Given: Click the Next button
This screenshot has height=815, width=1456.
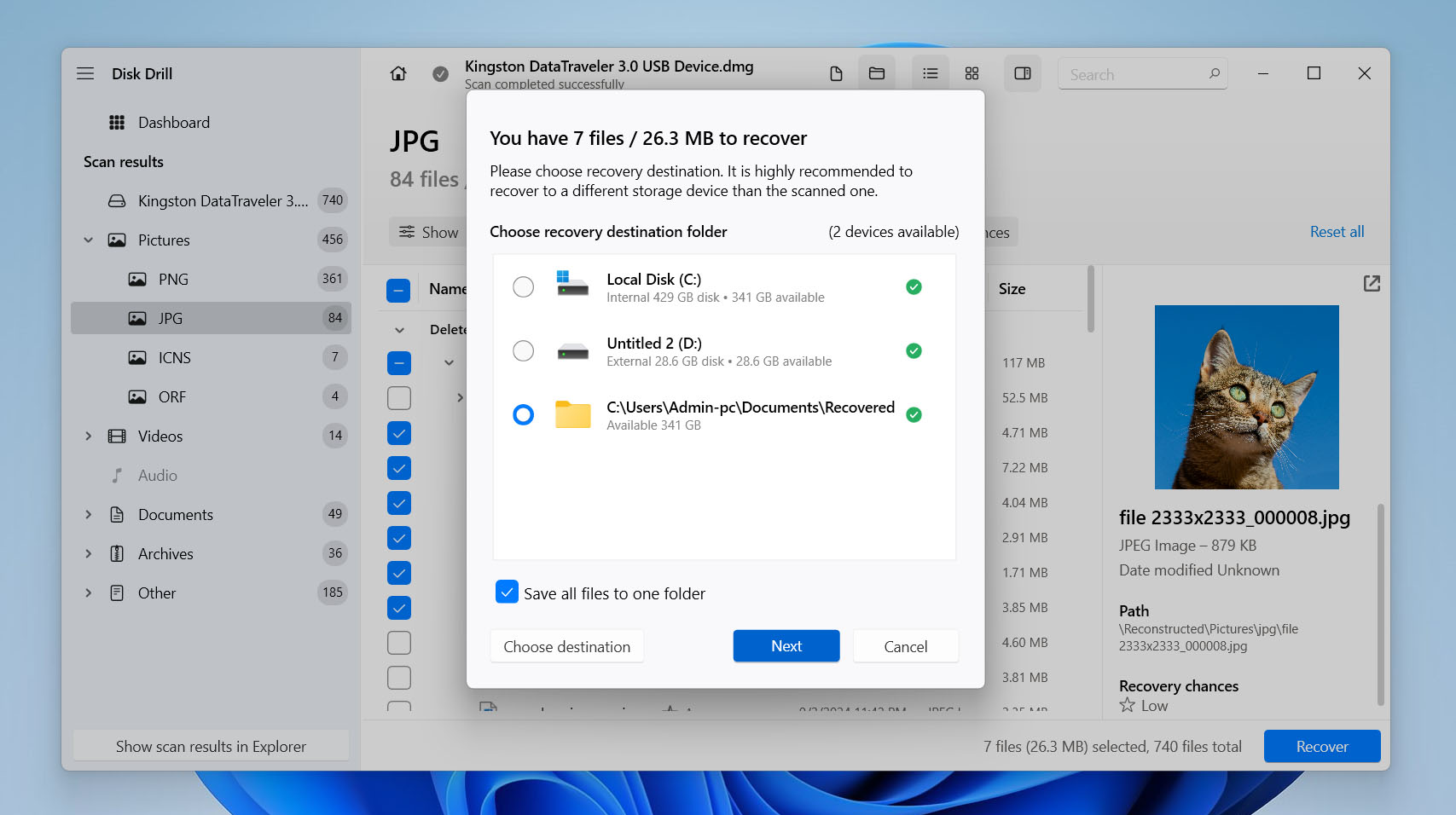Looking at the screenshot, I should point(786,646).
